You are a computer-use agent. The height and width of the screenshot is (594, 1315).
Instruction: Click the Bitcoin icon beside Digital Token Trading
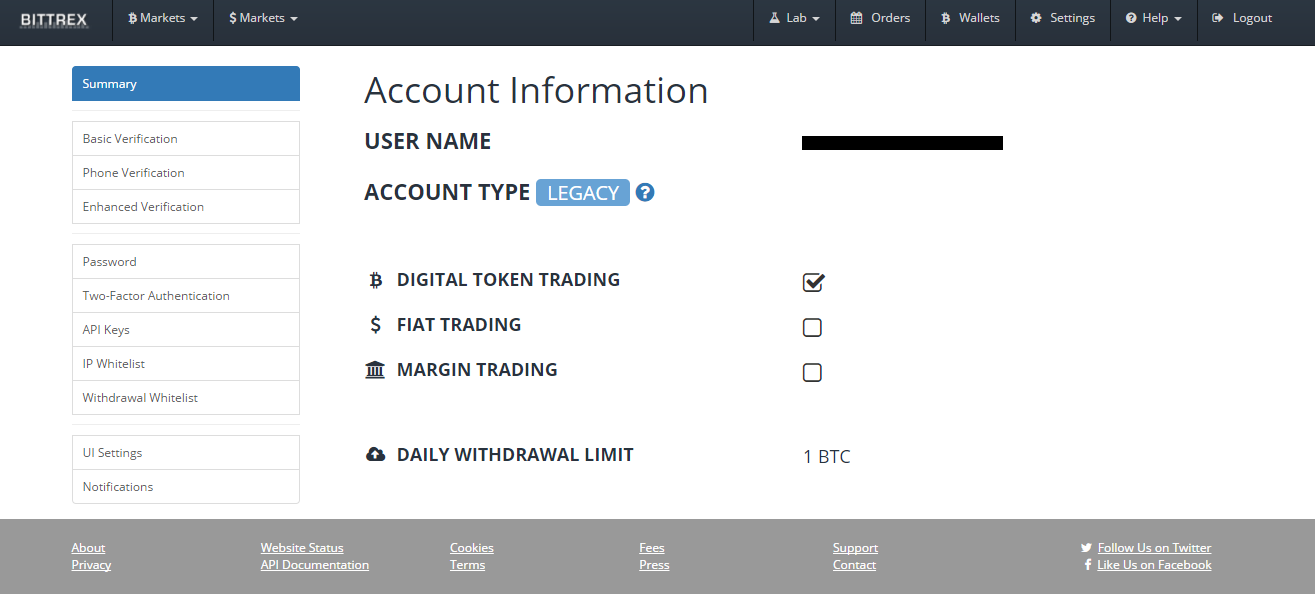click(x=376, y=281)
